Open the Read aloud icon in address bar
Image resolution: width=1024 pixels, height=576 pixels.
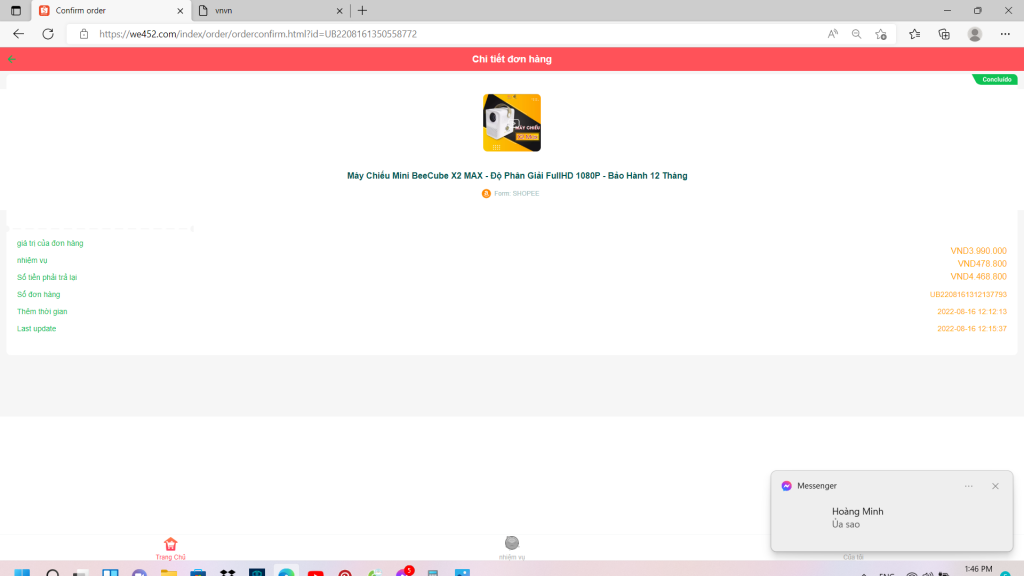(833, 34)
